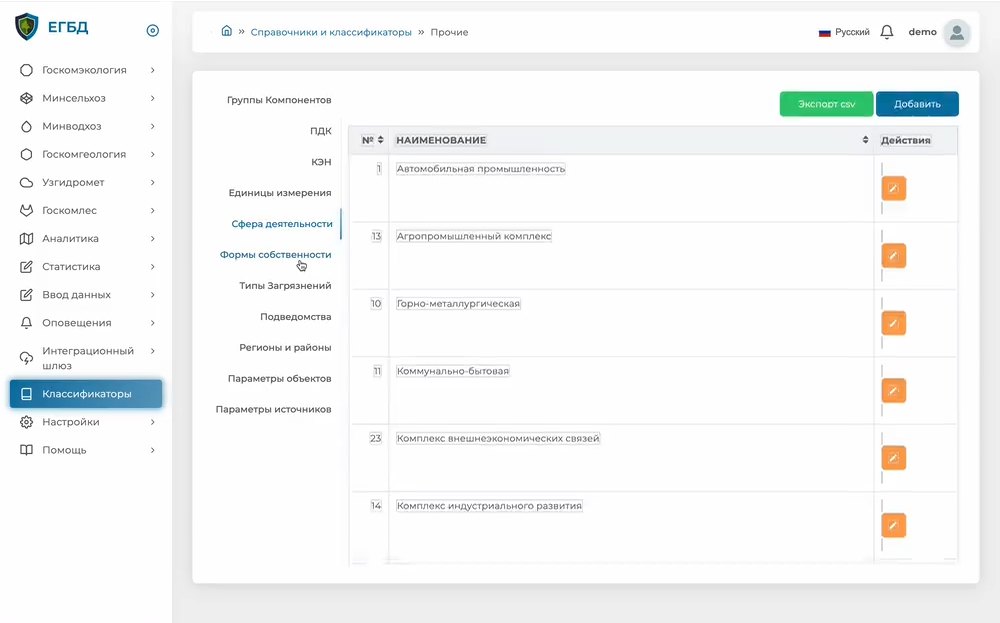This screenshot has width=1000, height=623.
Task: Edit Комплекс внешнеэкономических связей row
Action: [893, 458]
